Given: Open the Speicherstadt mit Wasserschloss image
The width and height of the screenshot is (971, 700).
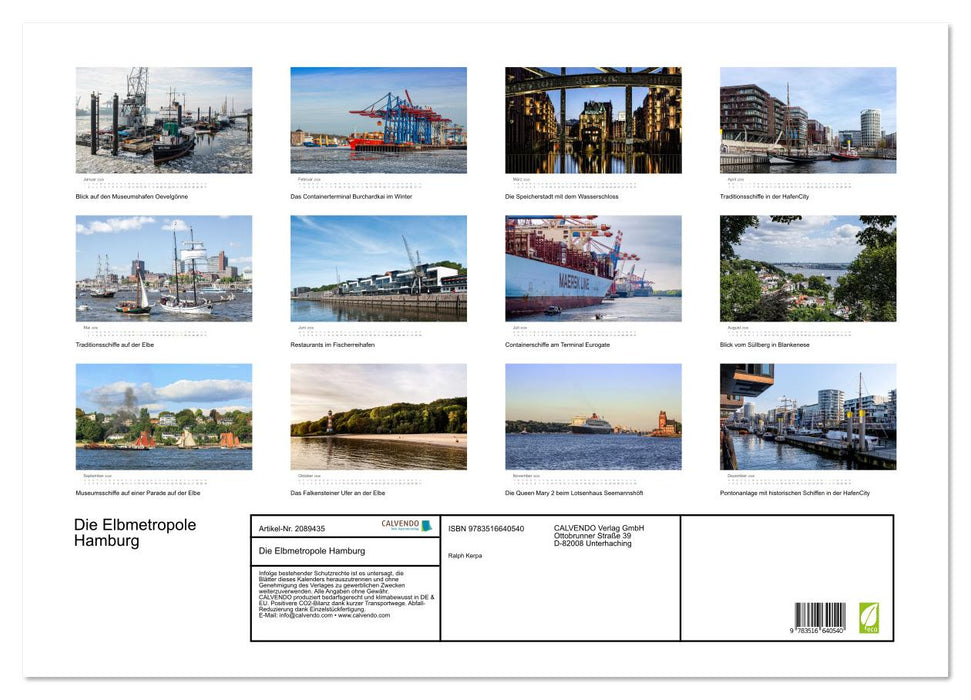Looking at the screenshot, I should pos(594,119).
